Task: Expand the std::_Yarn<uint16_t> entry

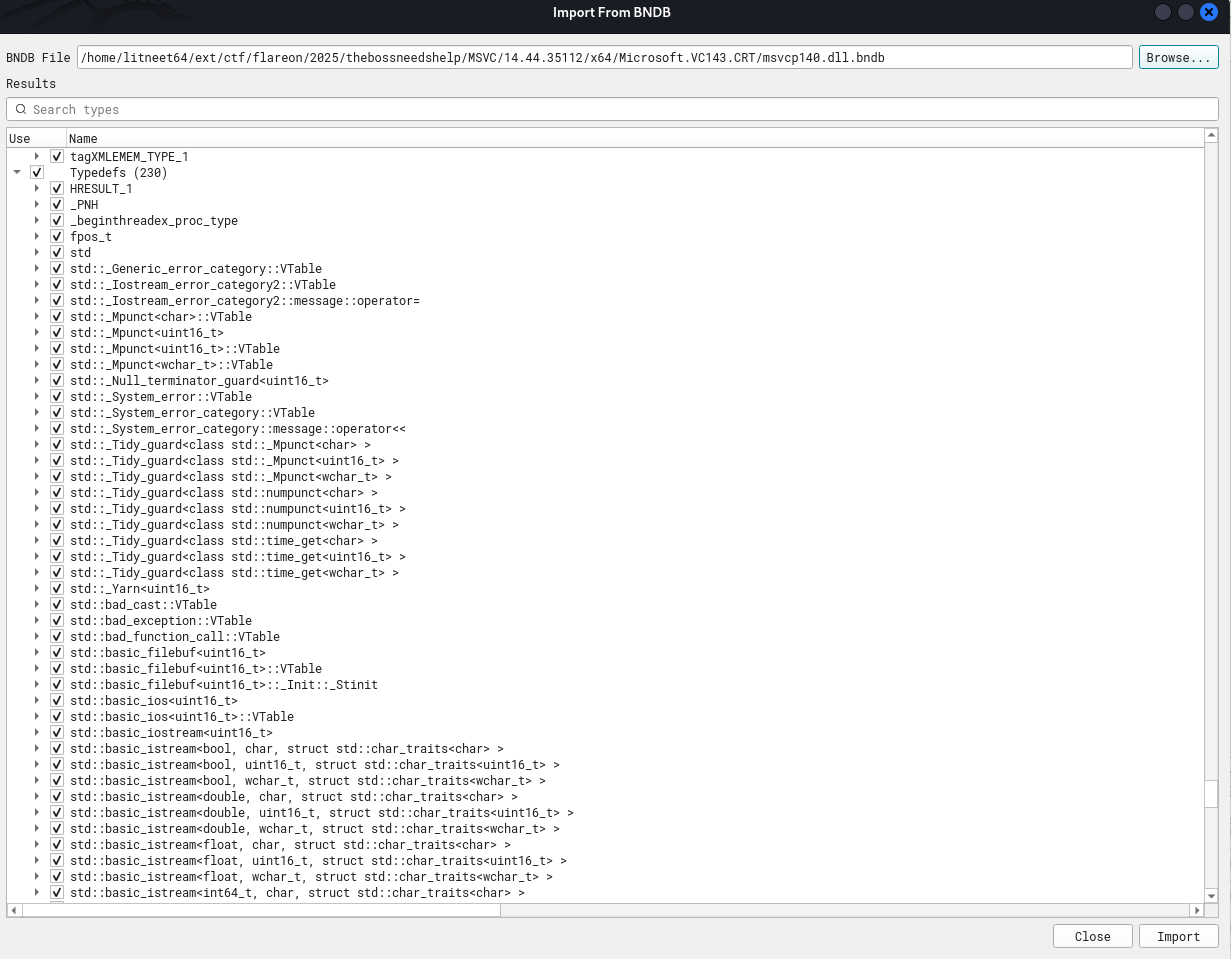Action: point(37,589)
